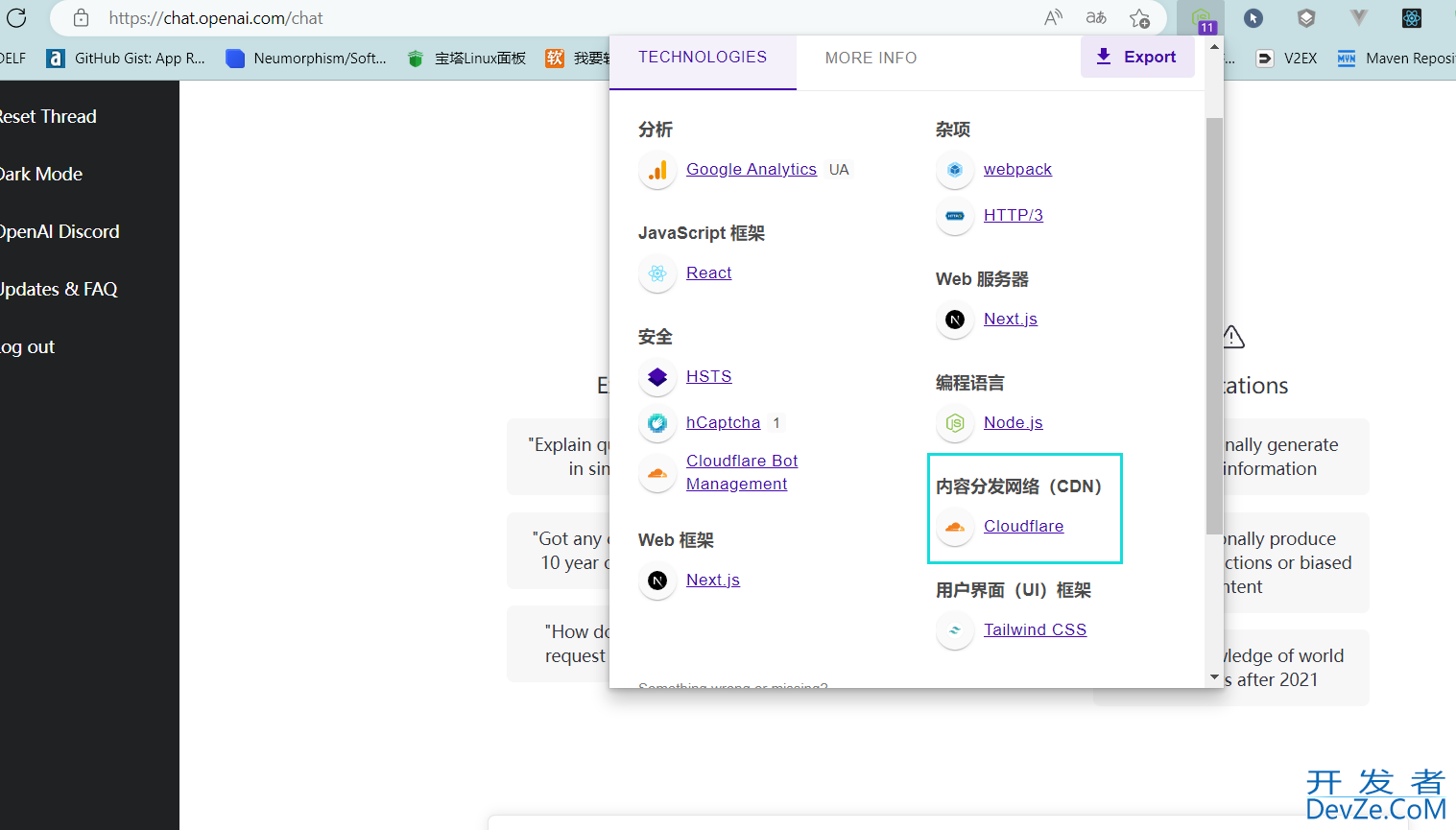Screen dimensions: 1456x830
Task: Toggle Dark Mode in the sidebar
Action: [40, 174]
